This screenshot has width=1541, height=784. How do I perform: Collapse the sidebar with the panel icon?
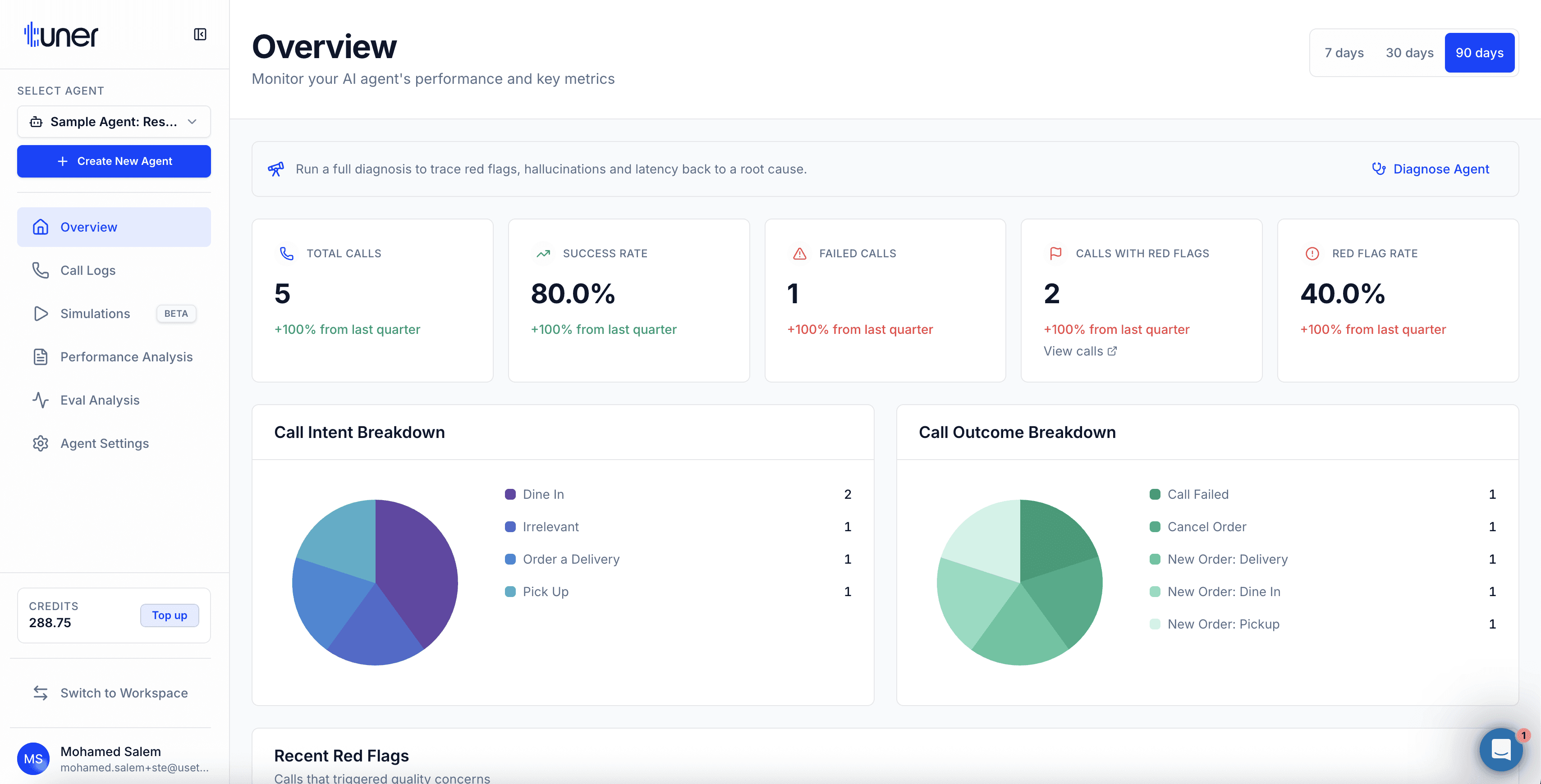[x=200, y=34]
